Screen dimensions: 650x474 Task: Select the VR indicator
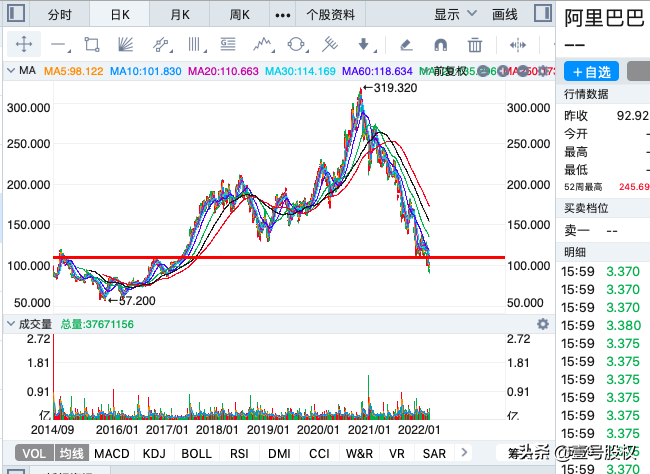coord(397,453)
